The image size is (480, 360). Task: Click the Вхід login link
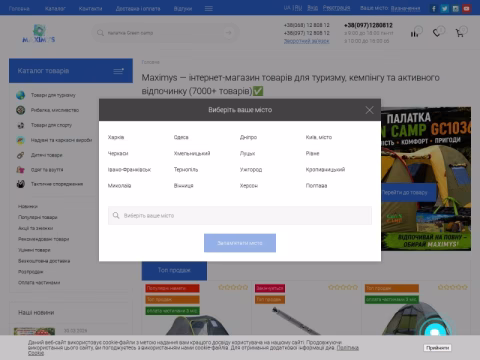tap(312, 8)
